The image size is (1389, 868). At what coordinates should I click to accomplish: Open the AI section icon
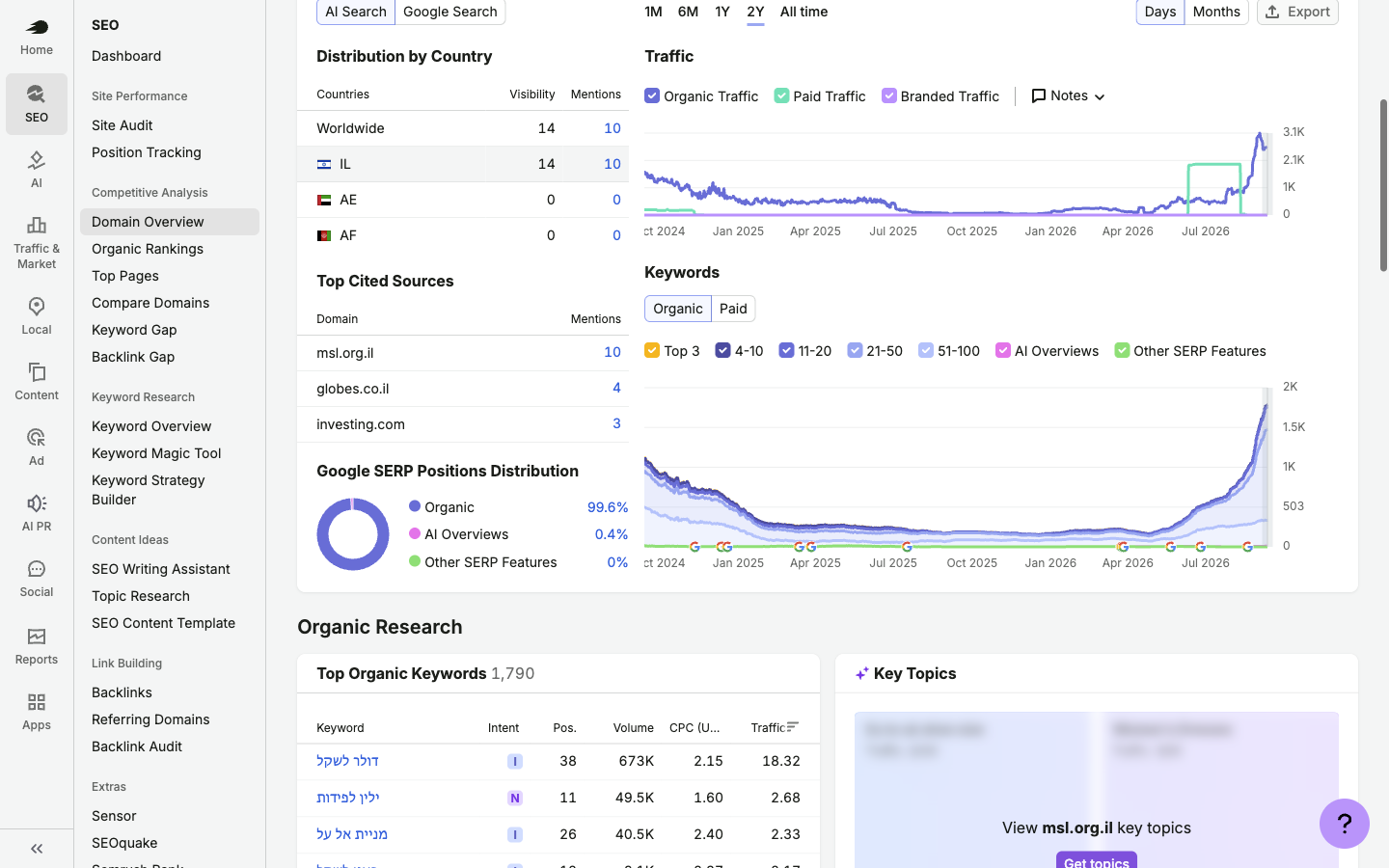tap(37, 160)
